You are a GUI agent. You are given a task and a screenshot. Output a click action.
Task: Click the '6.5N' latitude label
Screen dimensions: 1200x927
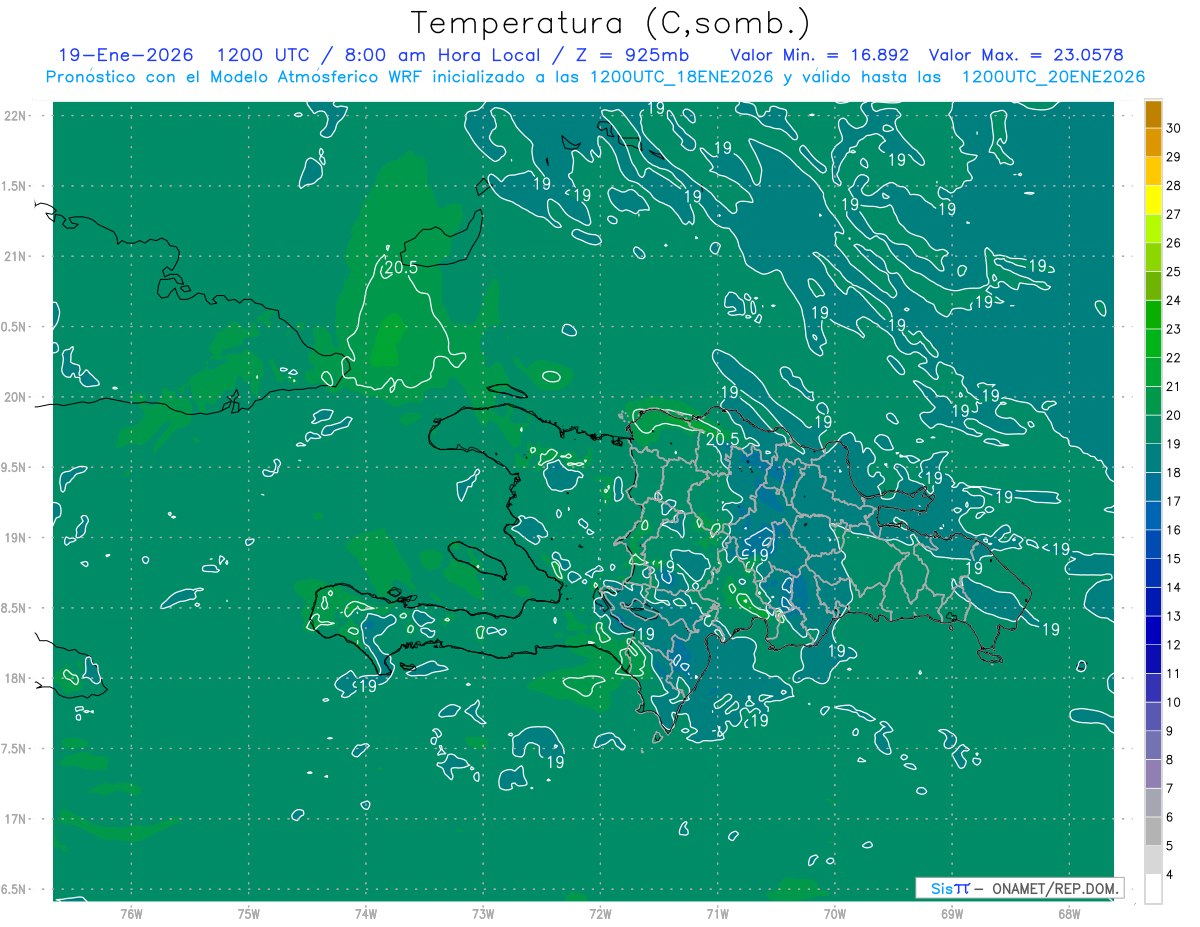point(15,890)
